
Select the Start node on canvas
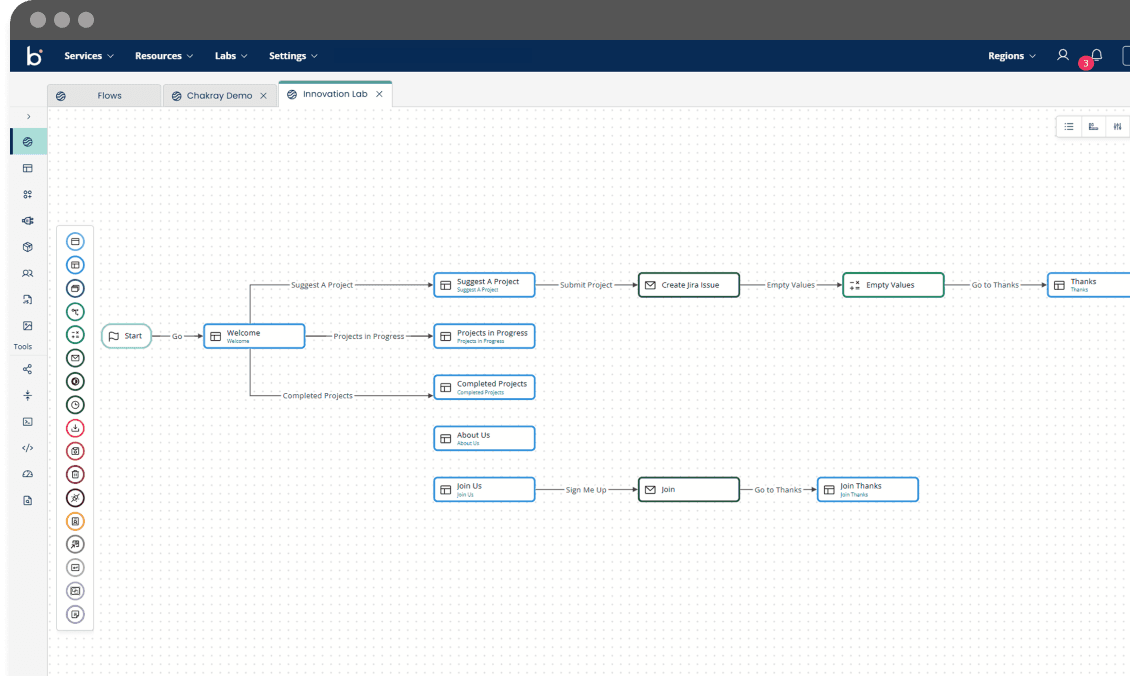click(126, 336)
